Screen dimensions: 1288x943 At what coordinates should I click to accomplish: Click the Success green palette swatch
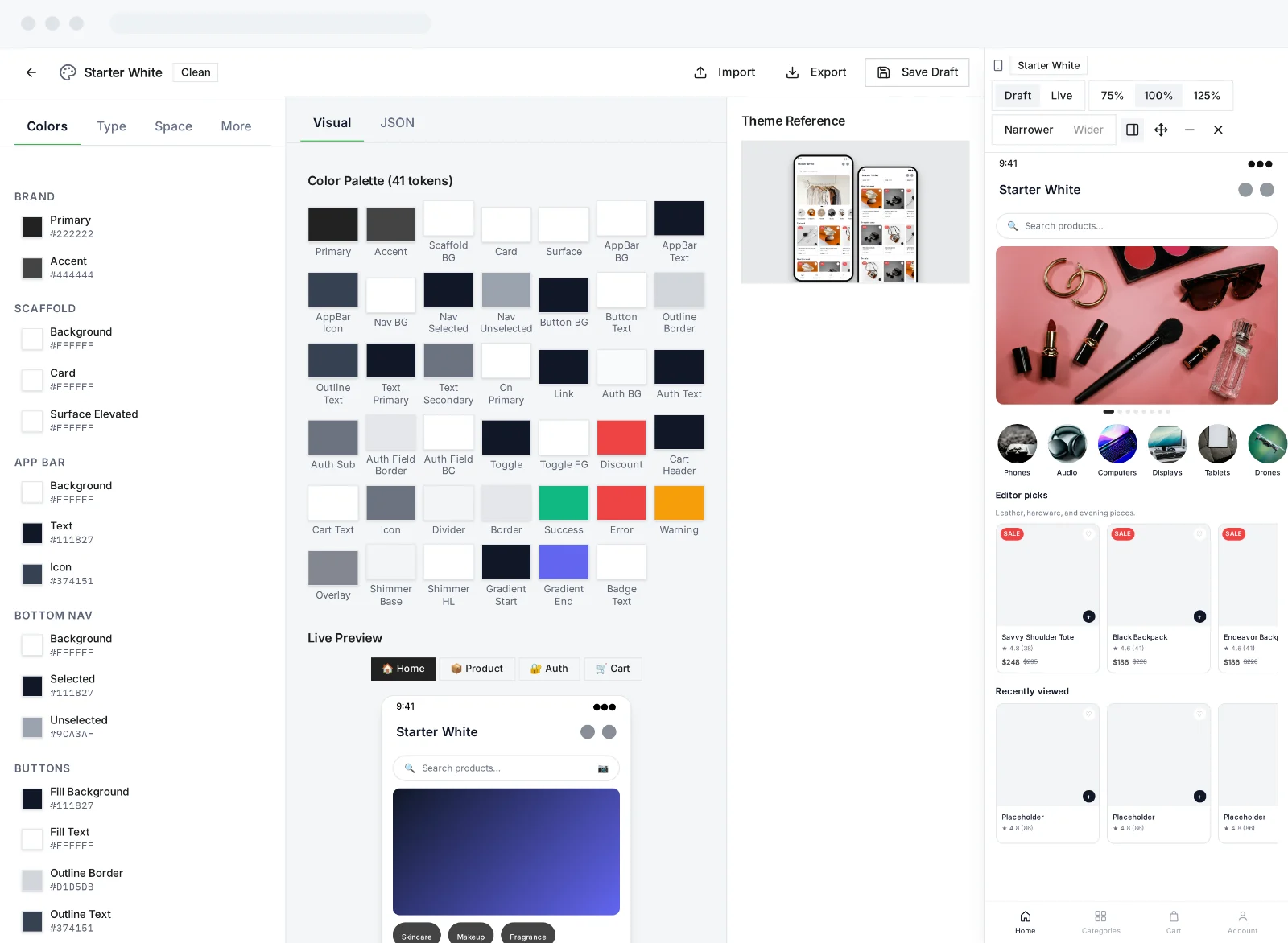tap(563, 503)
